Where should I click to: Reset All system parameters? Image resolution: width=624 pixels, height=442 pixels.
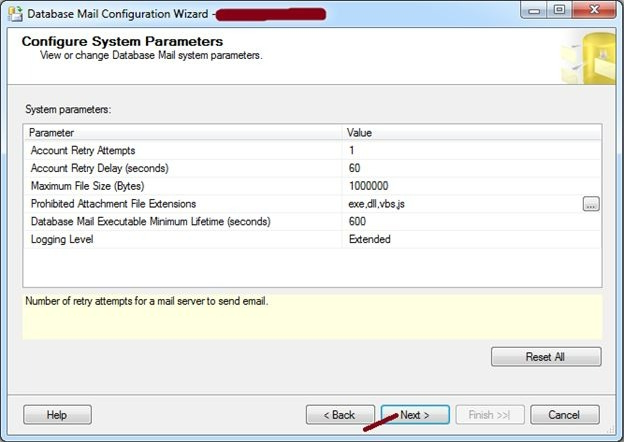coord(546,356)
